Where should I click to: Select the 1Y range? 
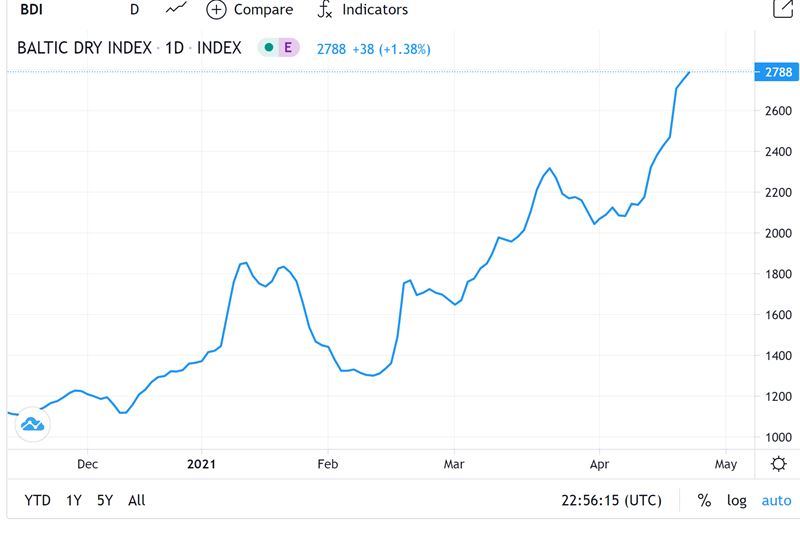pyautogui.click(x=74, y=500)
